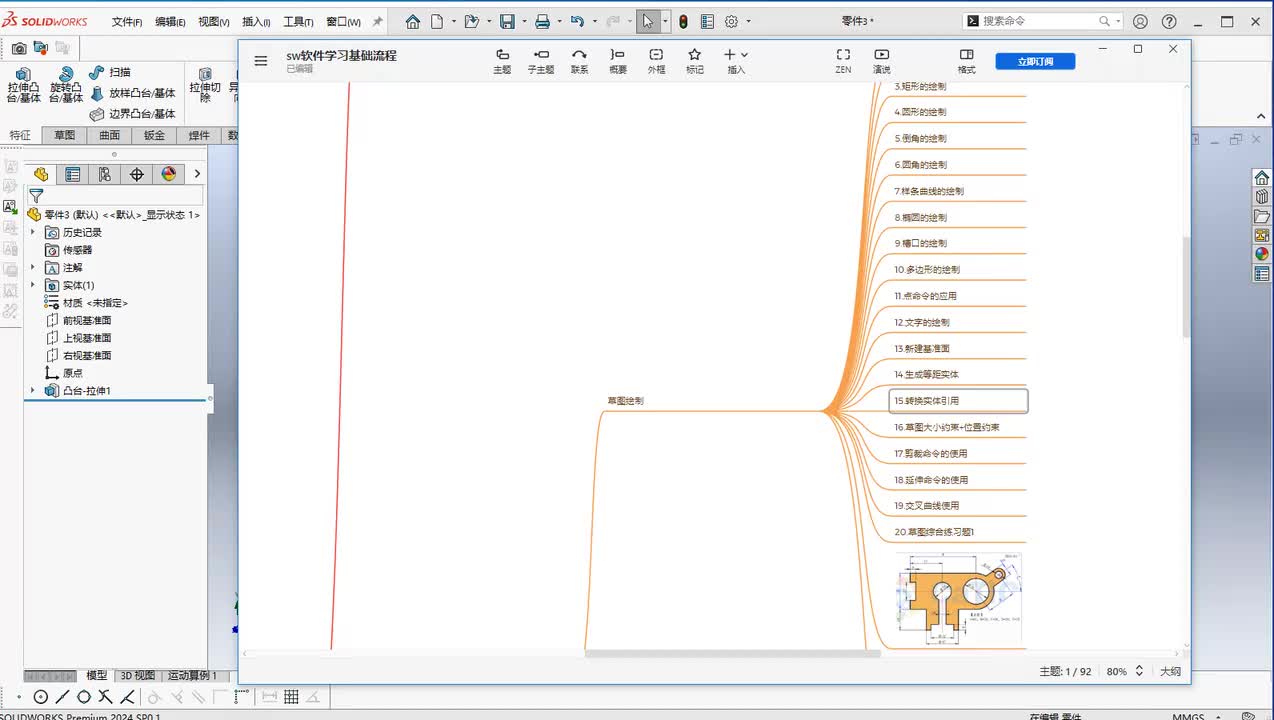Click the Options gear icon

coord(731,21)
